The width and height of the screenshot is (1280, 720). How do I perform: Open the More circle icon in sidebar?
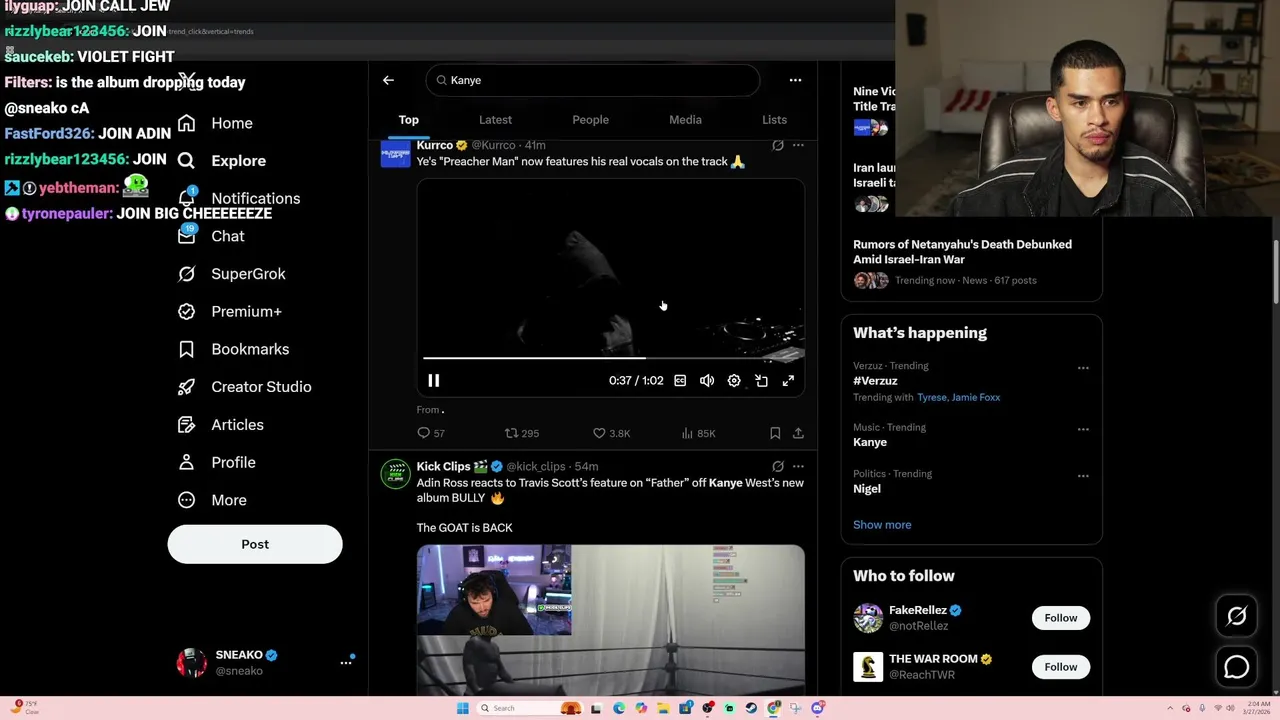[x=186, y=500]
